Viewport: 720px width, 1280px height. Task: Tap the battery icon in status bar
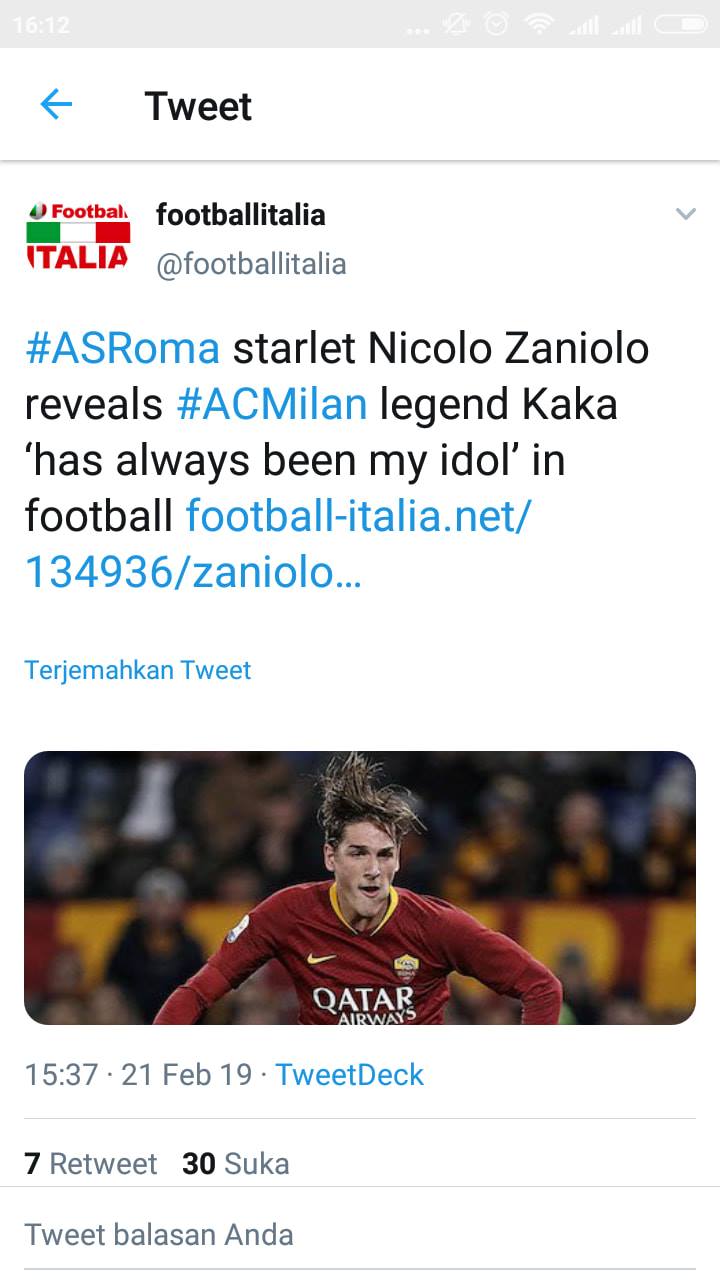click(x=681, y=24)
